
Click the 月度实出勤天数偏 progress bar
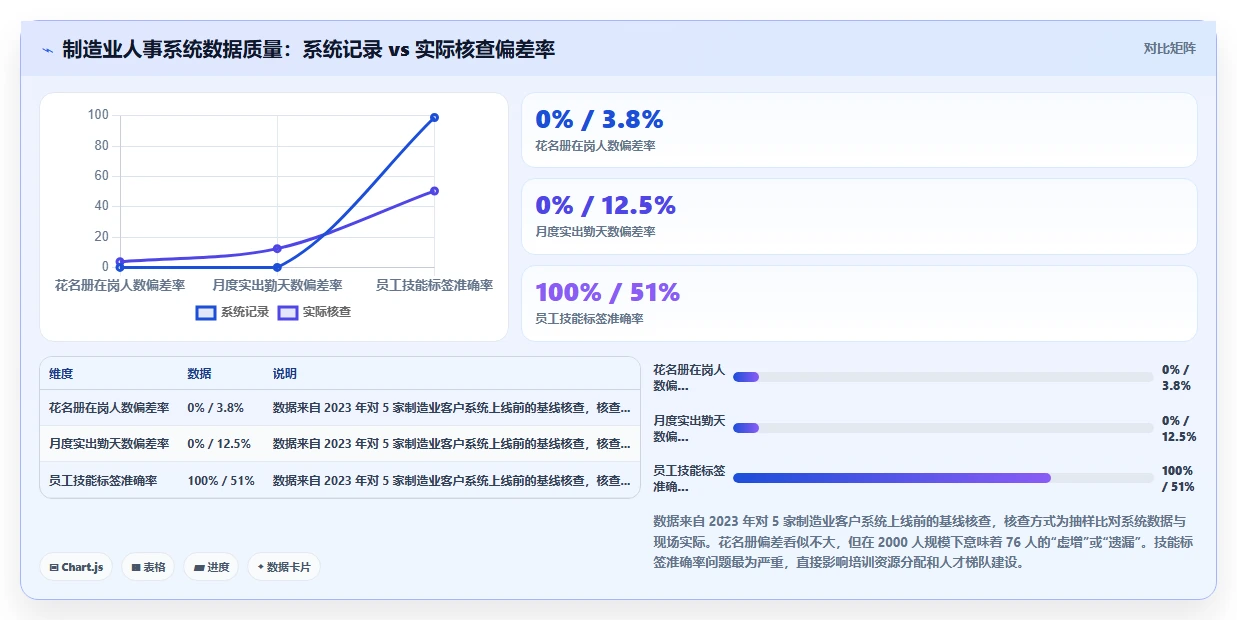[943, 428]
